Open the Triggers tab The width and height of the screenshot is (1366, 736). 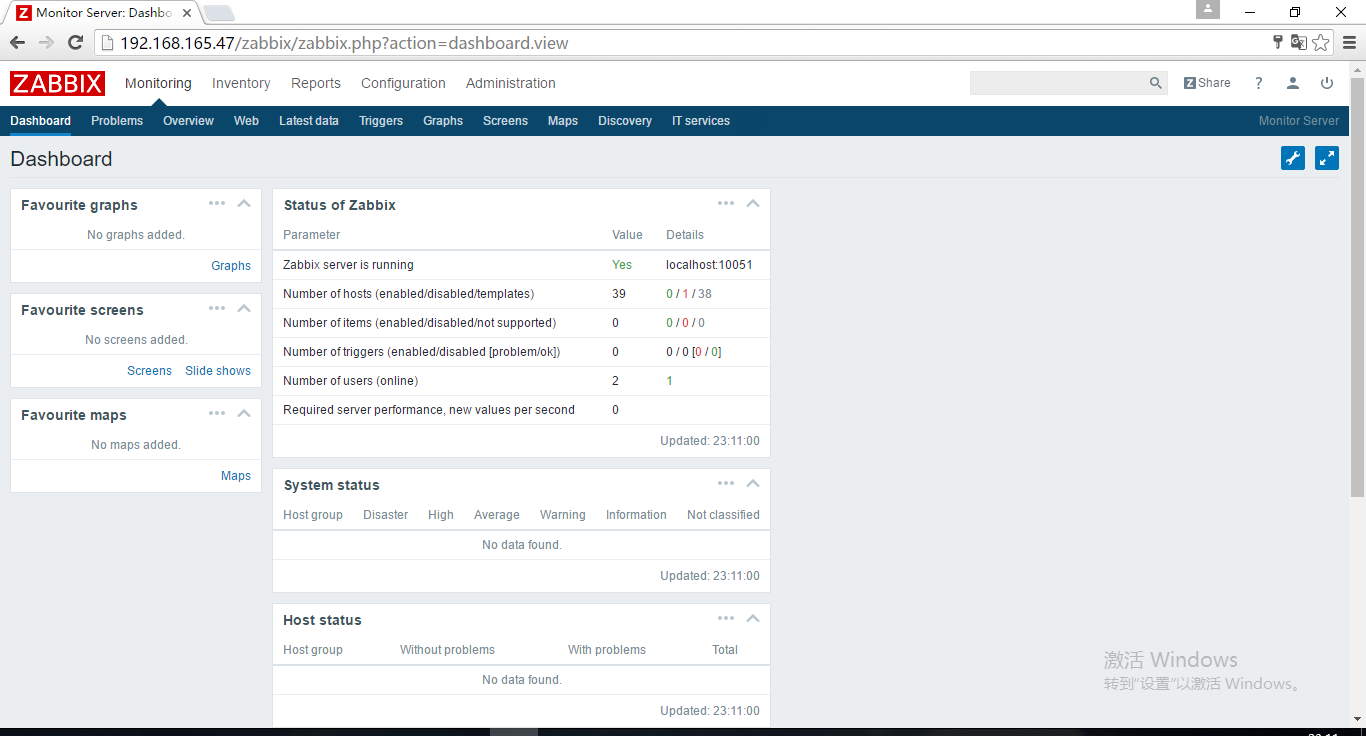coord(381,121)
